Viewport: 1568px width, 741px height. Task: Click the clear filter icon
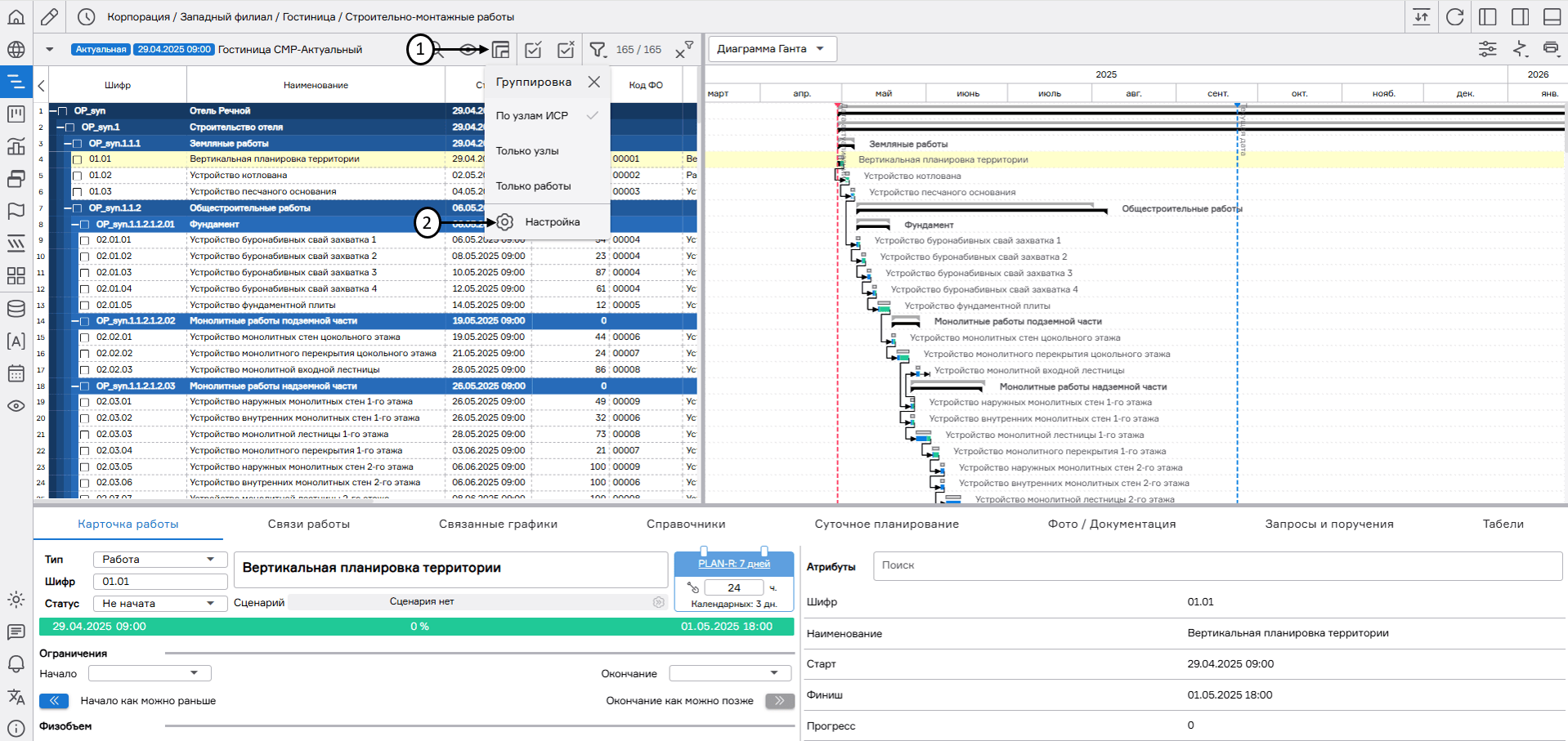tap(683, 51)
